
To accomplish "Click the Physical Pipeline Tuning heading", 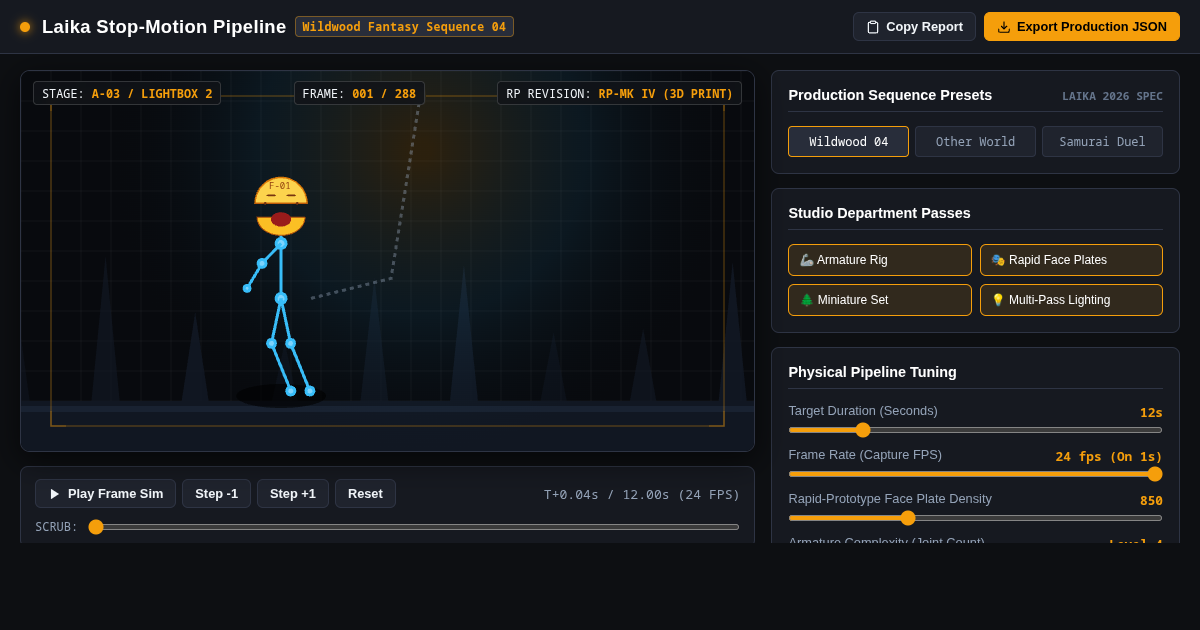I will (x=872, y=372).
